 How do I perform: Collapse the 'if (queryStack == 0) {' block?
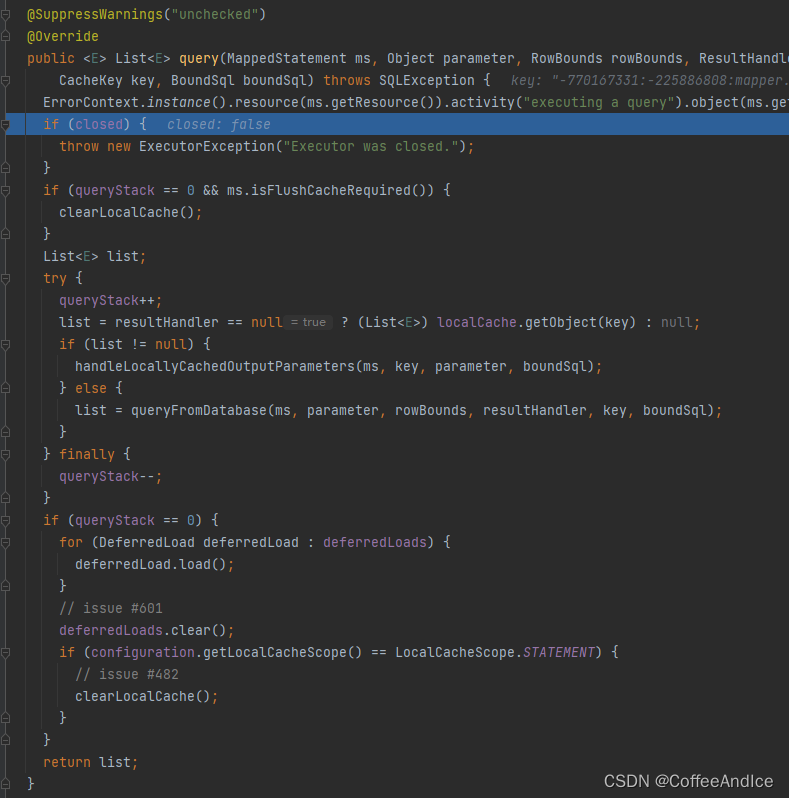pyautogui.click(x=6, y=521)
